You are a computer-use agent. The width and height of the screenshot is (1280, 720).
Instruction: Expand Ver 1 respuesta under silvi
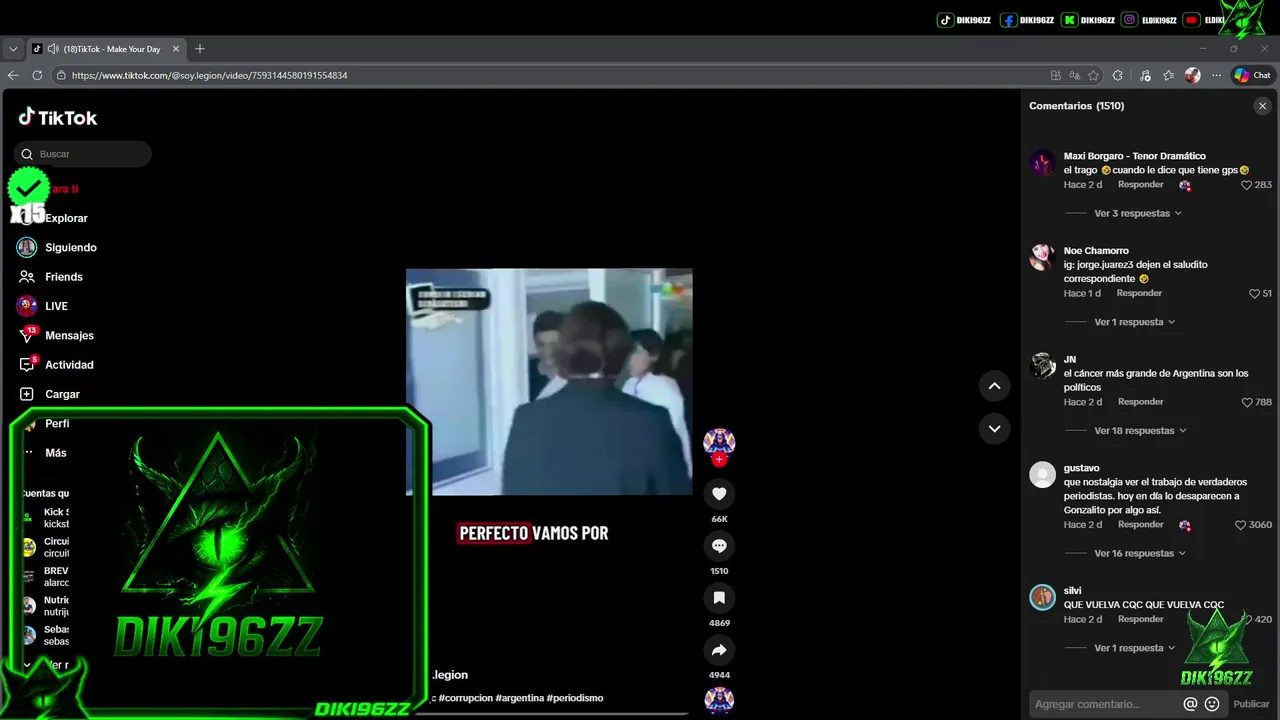[1135, 648]
